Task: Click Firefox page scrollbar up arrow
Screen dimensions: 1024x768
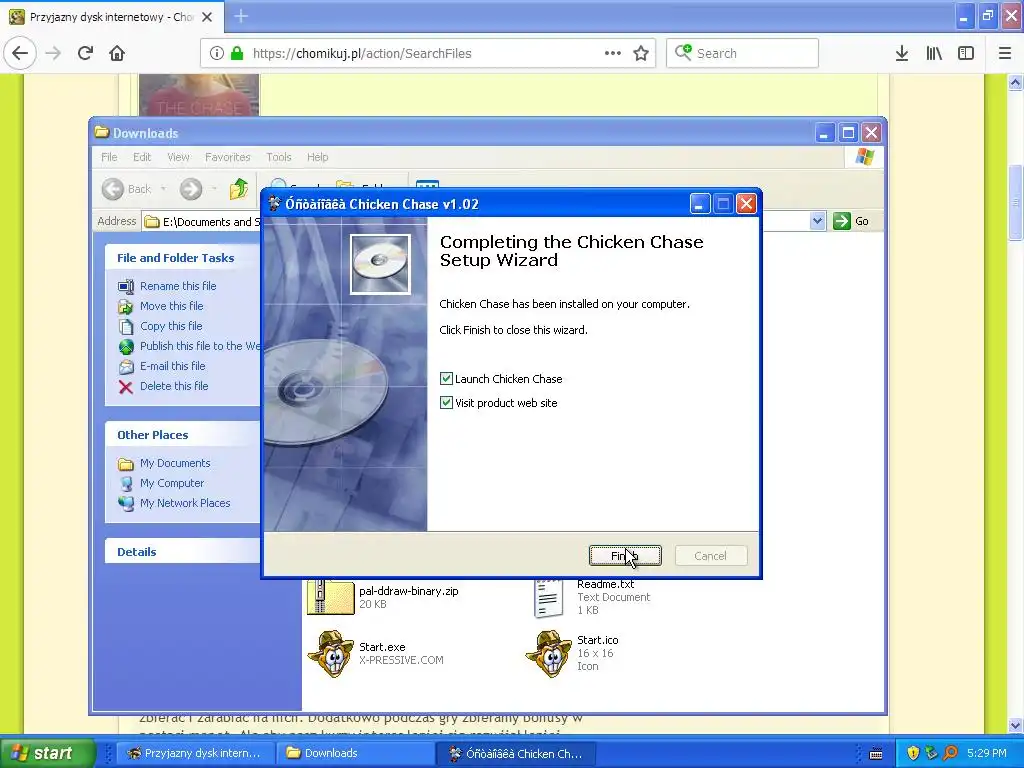Action: (1015, 82)
